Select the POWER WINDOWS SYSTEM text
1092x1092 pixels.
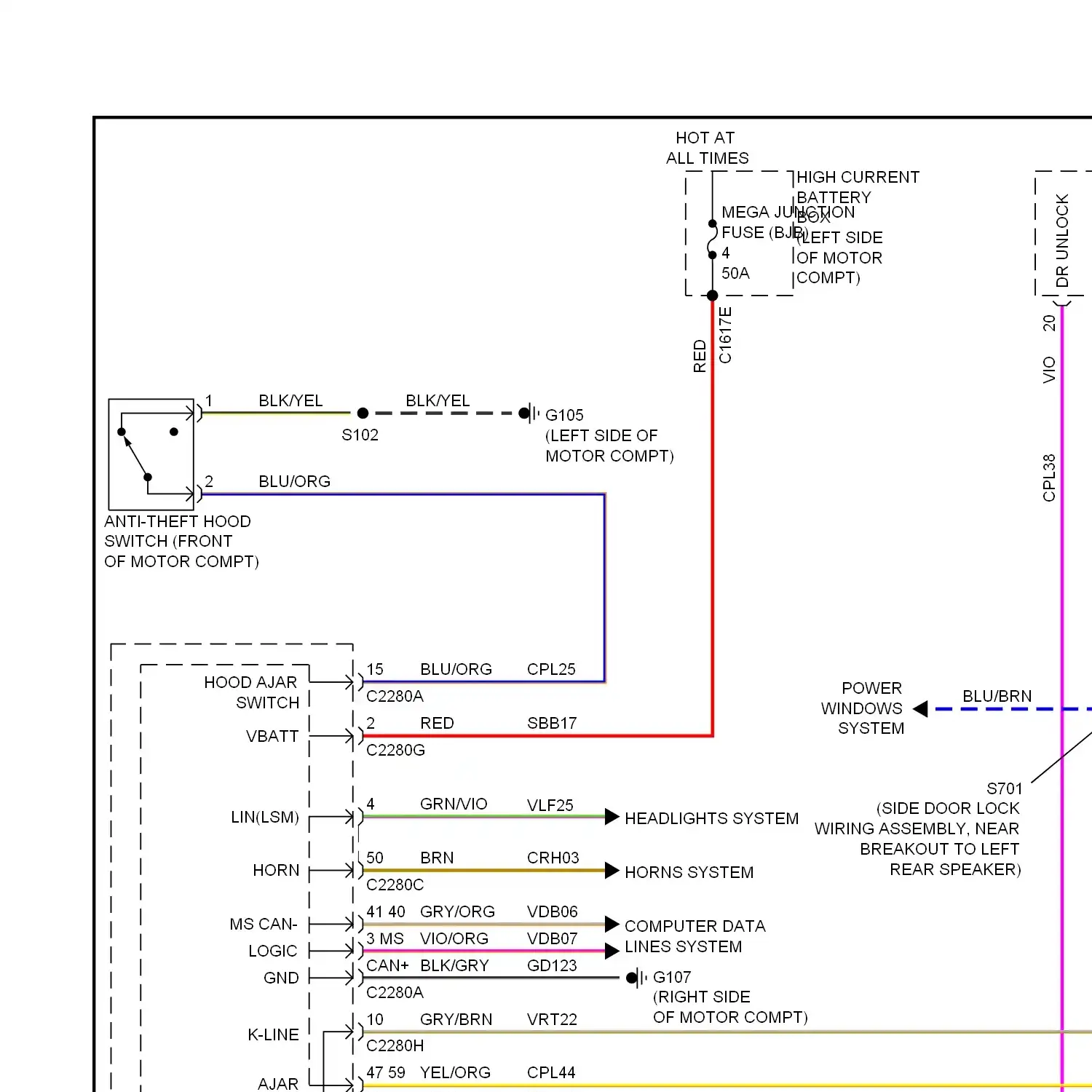862,708
